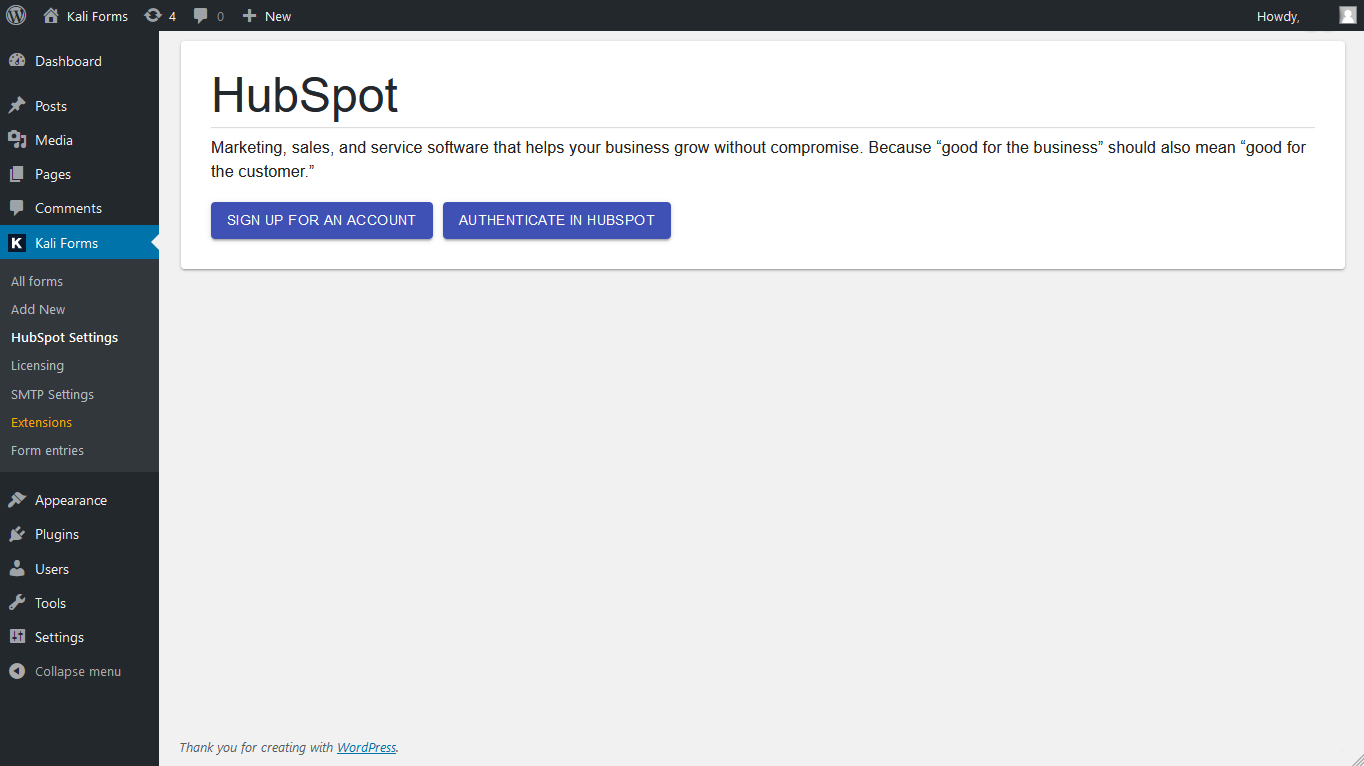This screenshot has height=766, width=1364.
Task: Click Sign Up For An Account button
Action: click(321, 220)
